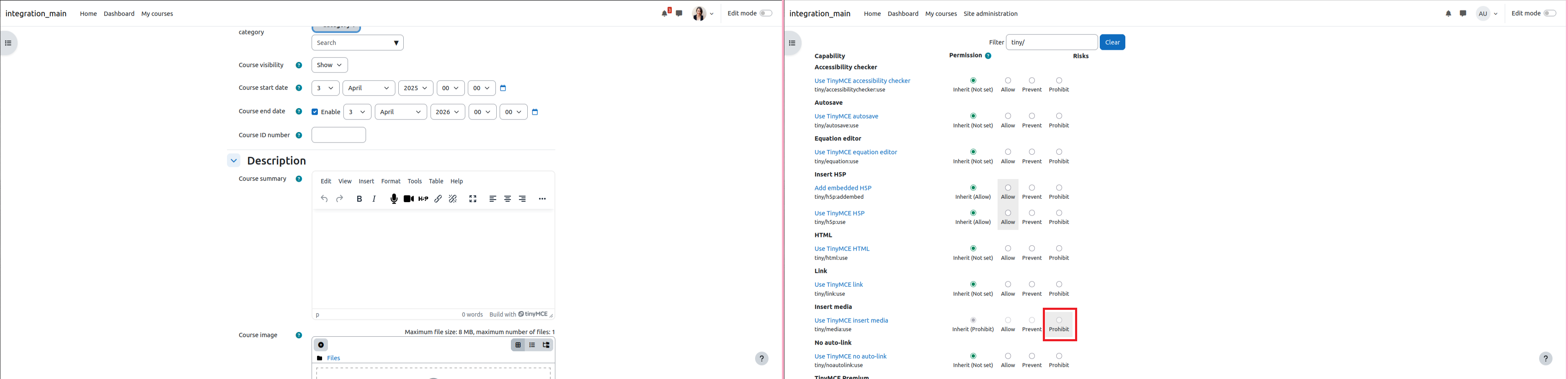This screenshot has width=1568, height=379.
Task: Open start date day dropdown
Action: (x=326, y=88)
